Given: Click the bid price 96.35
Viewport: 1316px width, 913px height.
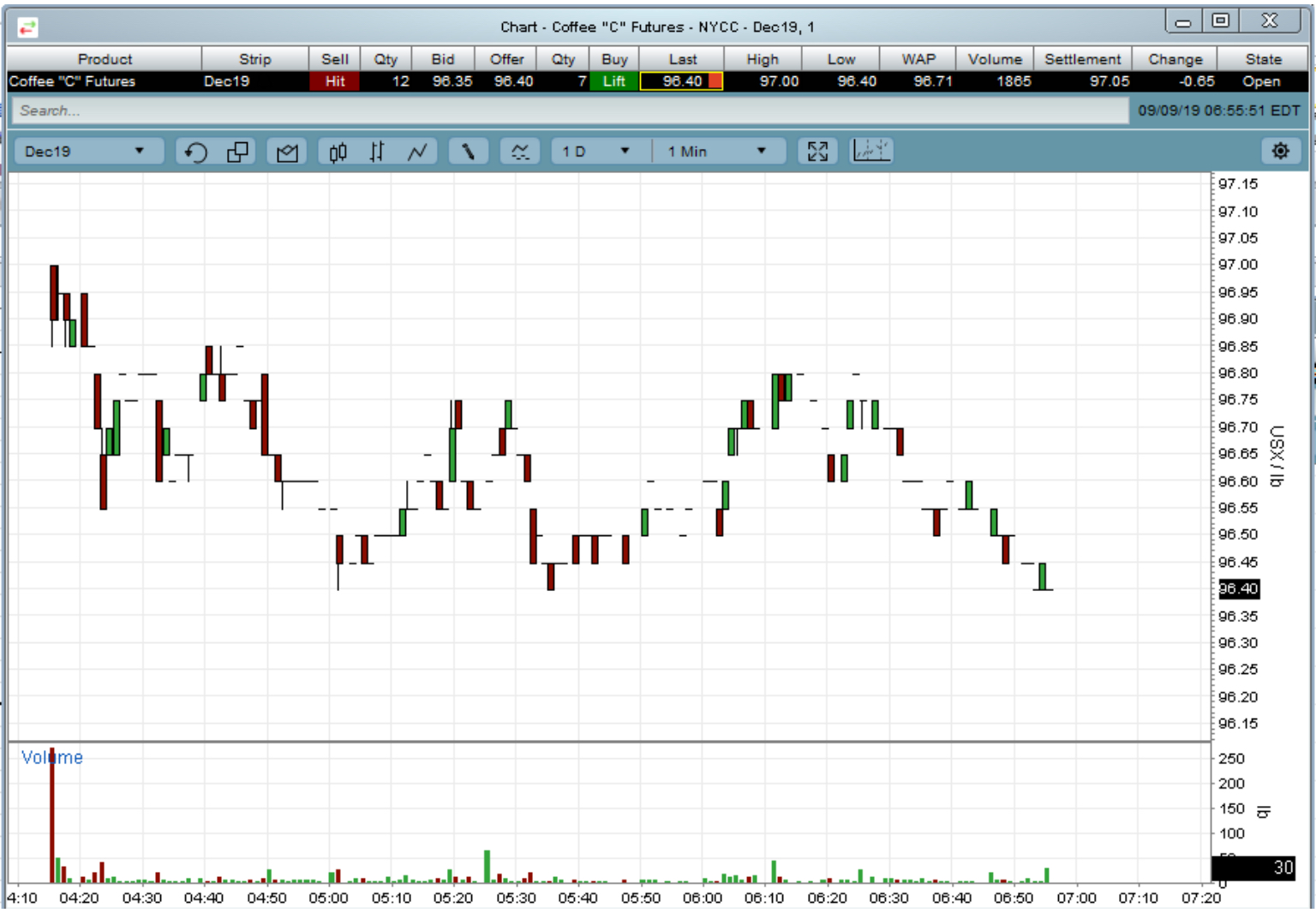Looking at the screenshot, I should pos(452,81).
